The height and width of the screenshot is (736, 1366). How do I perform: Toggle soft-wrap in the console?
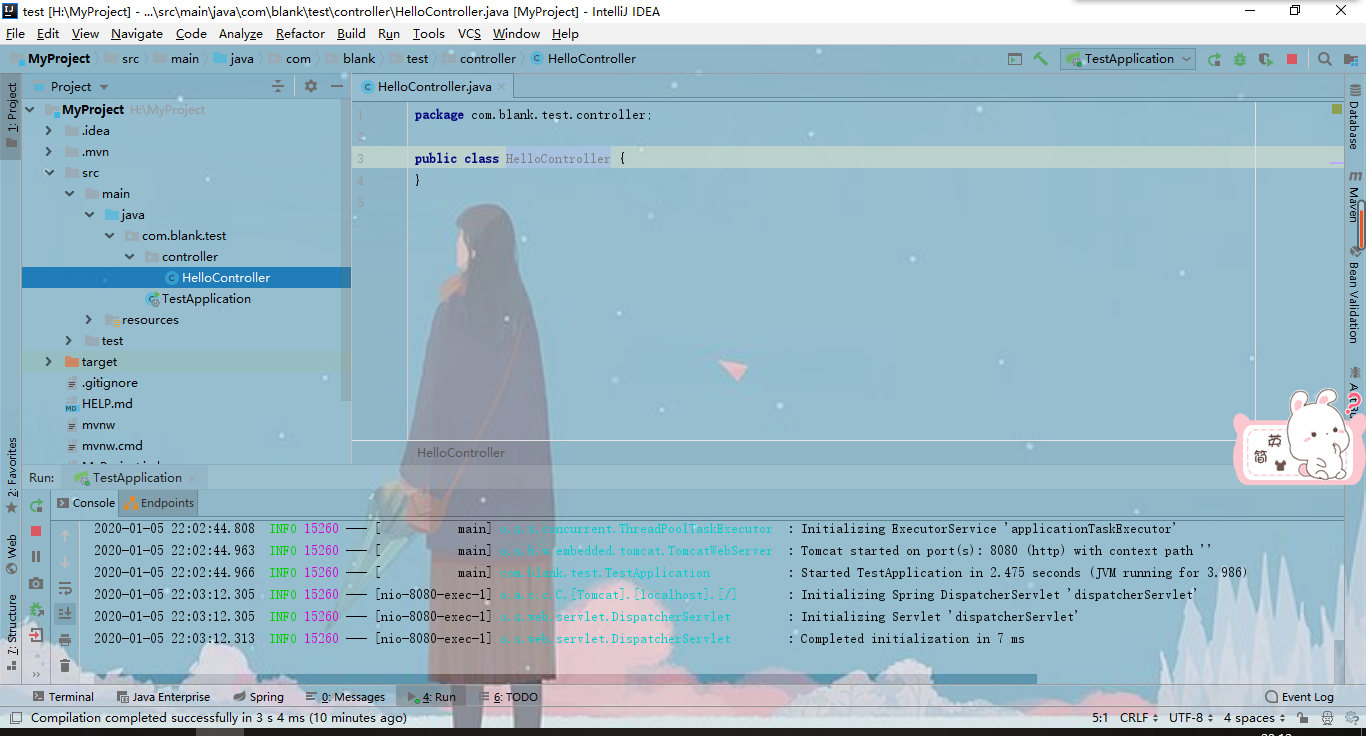[x=65, y=588]
